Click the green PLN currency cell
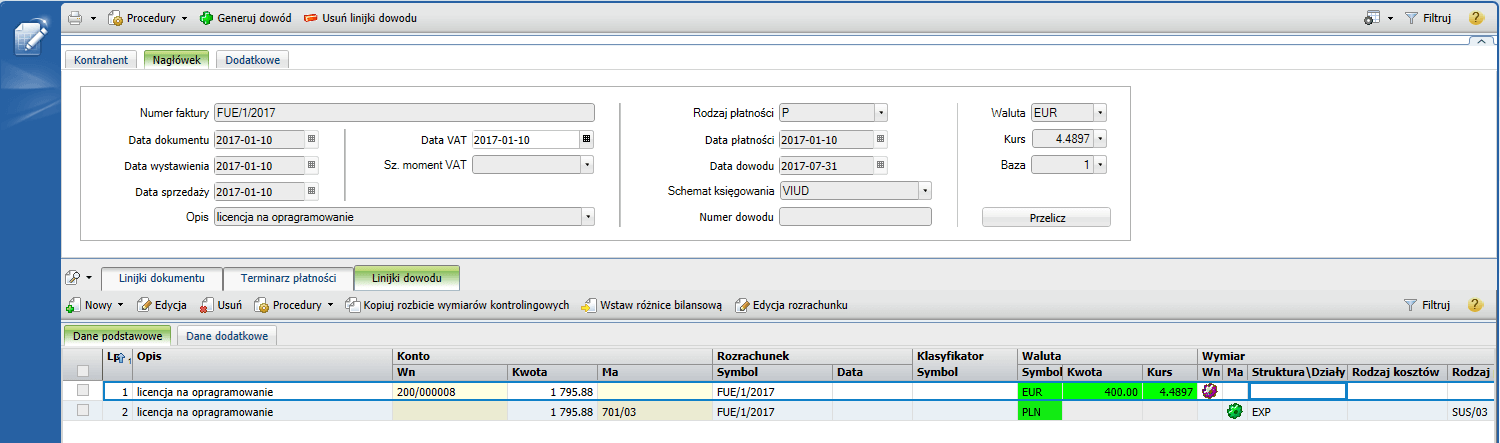1500x443 pixels. tap(1039, 410)
